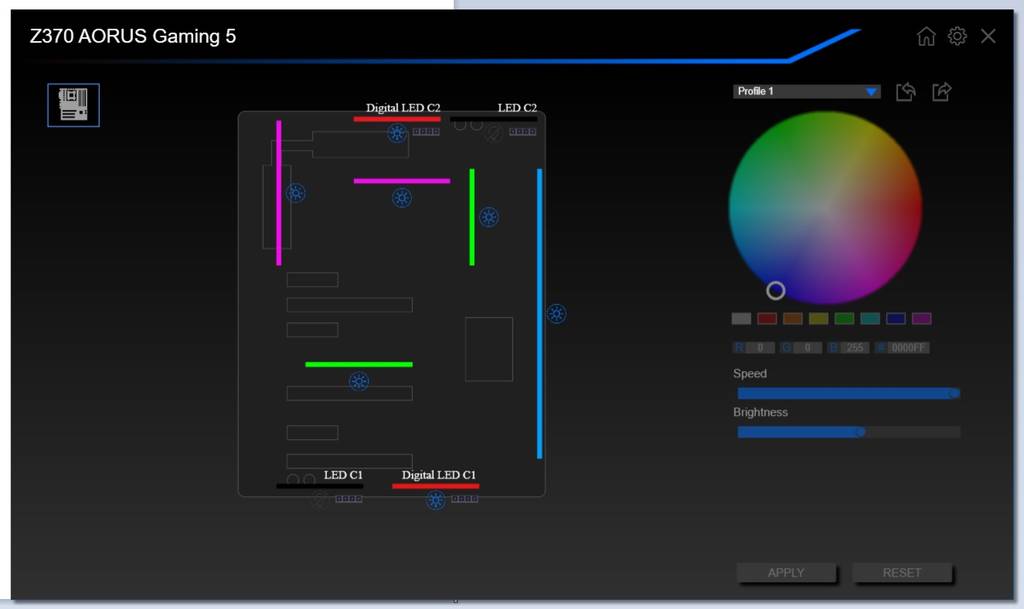Select the motherboard thumbnail
This screenshot has width=1024, height=609.
(x=73, y=105)
